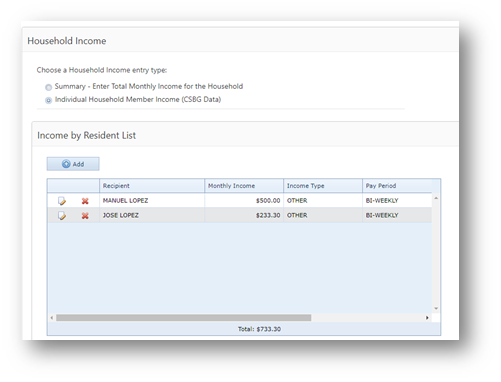This screenshot has width=501, height=382.
Task: Edit the MANUEL LOPEZ income row
Action: click(62, 201)
